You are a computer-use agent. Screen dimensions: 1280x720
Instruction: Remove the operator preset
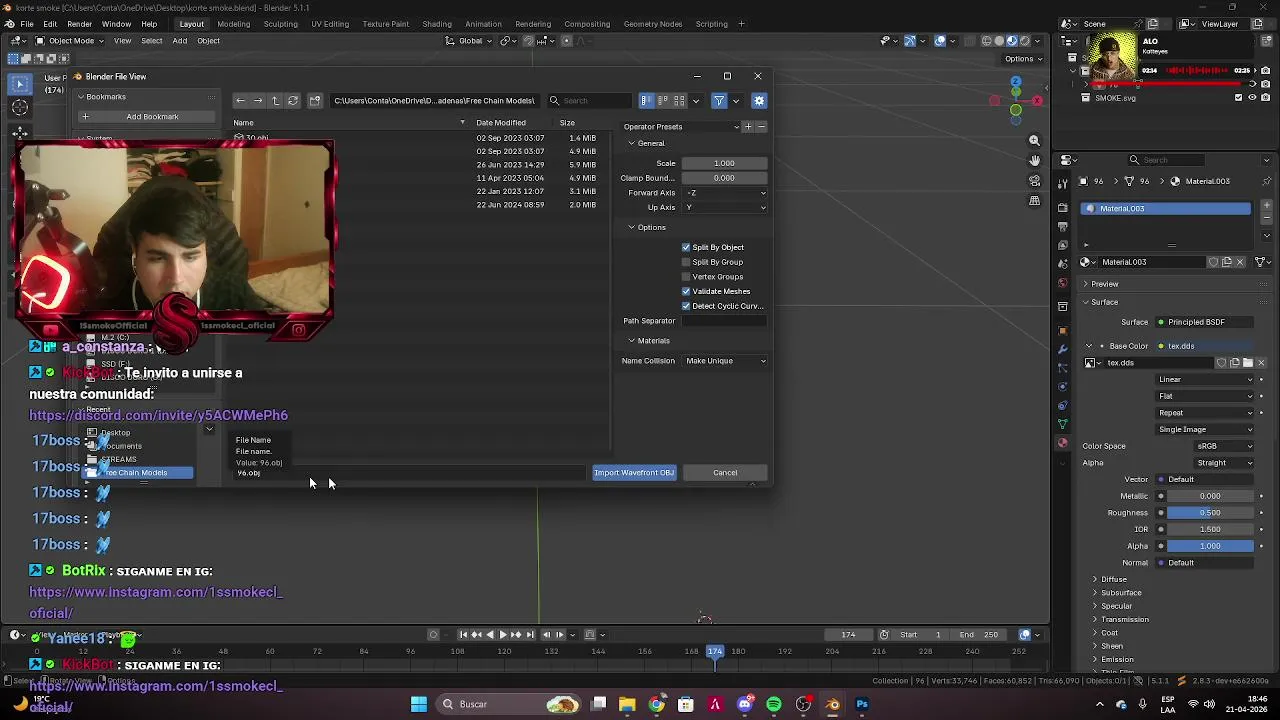(761, 127)
